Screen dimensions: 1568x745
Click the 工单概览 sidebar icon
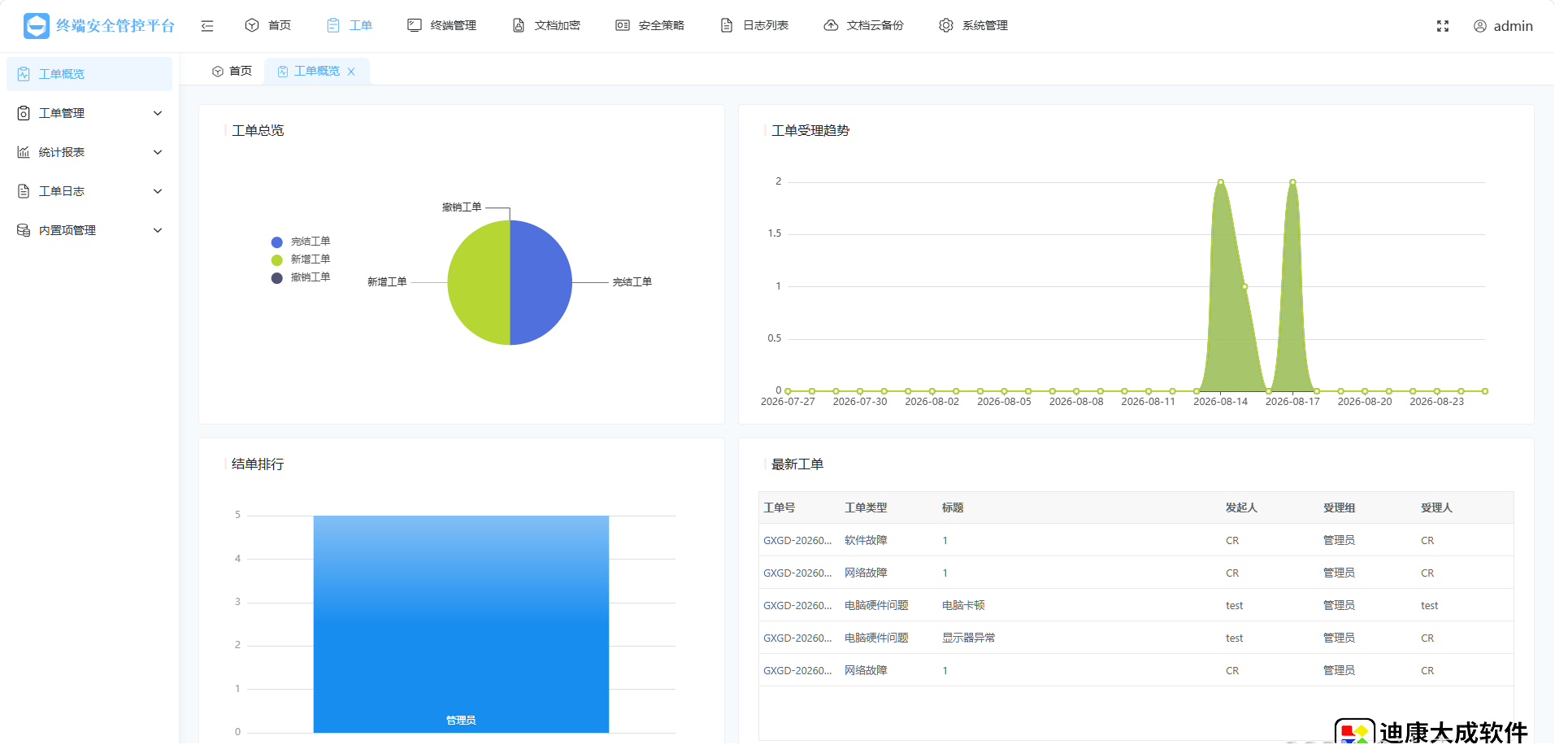pyautogui.click(x=24, y=74)
